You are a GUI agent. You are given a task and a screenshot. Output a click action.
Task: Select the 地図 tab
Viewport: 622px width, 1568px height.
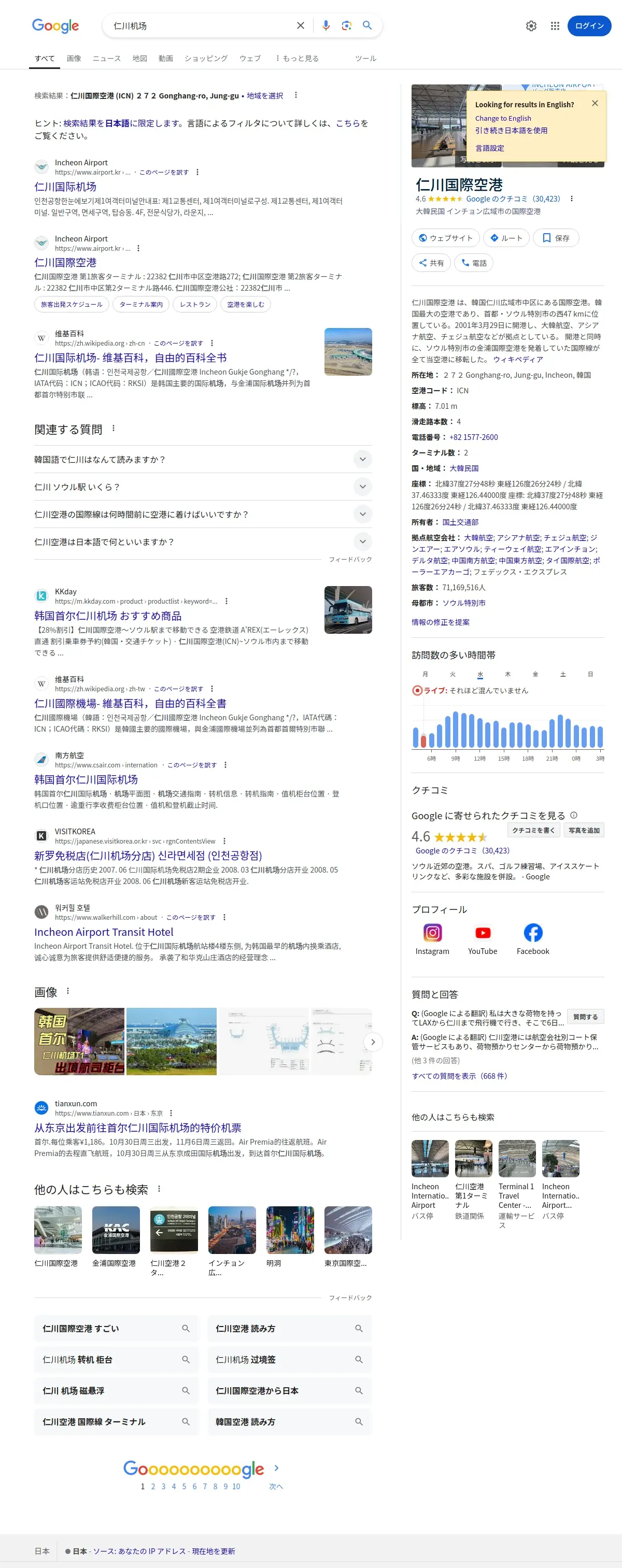(139, 59)
